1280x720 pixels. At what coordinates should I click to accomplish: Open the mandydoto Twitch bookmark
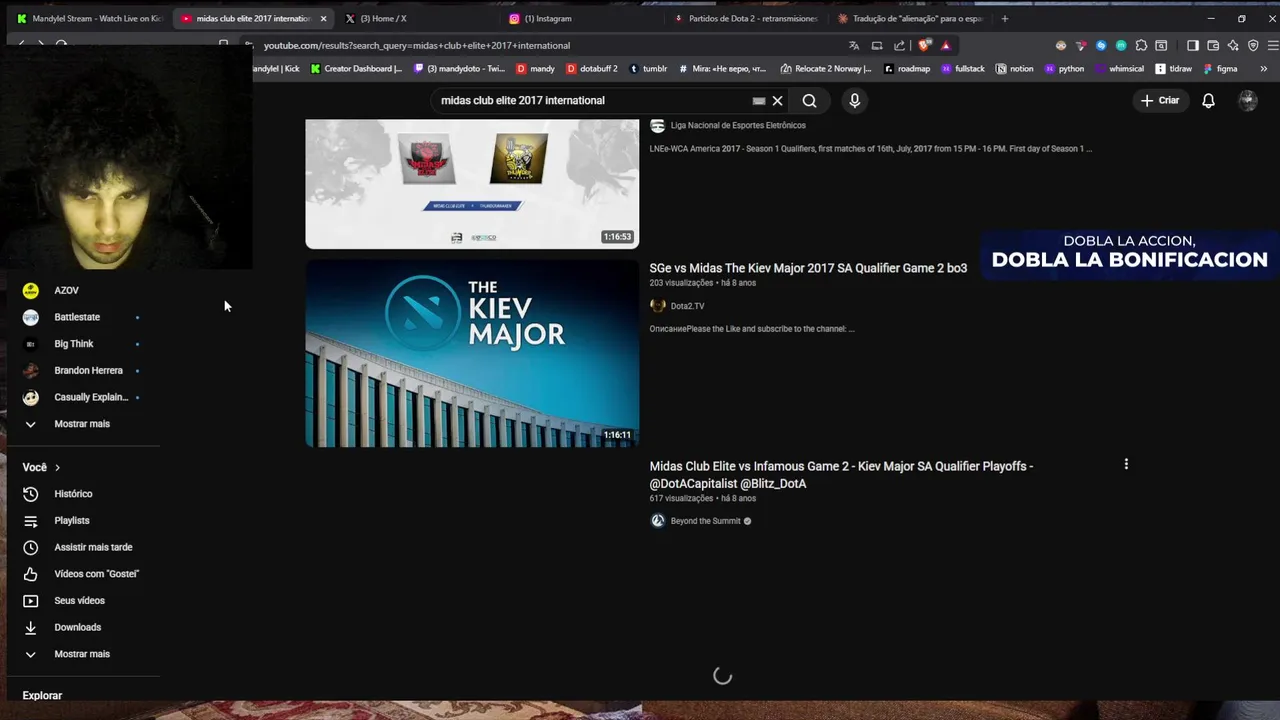click(x=459, y=69)
